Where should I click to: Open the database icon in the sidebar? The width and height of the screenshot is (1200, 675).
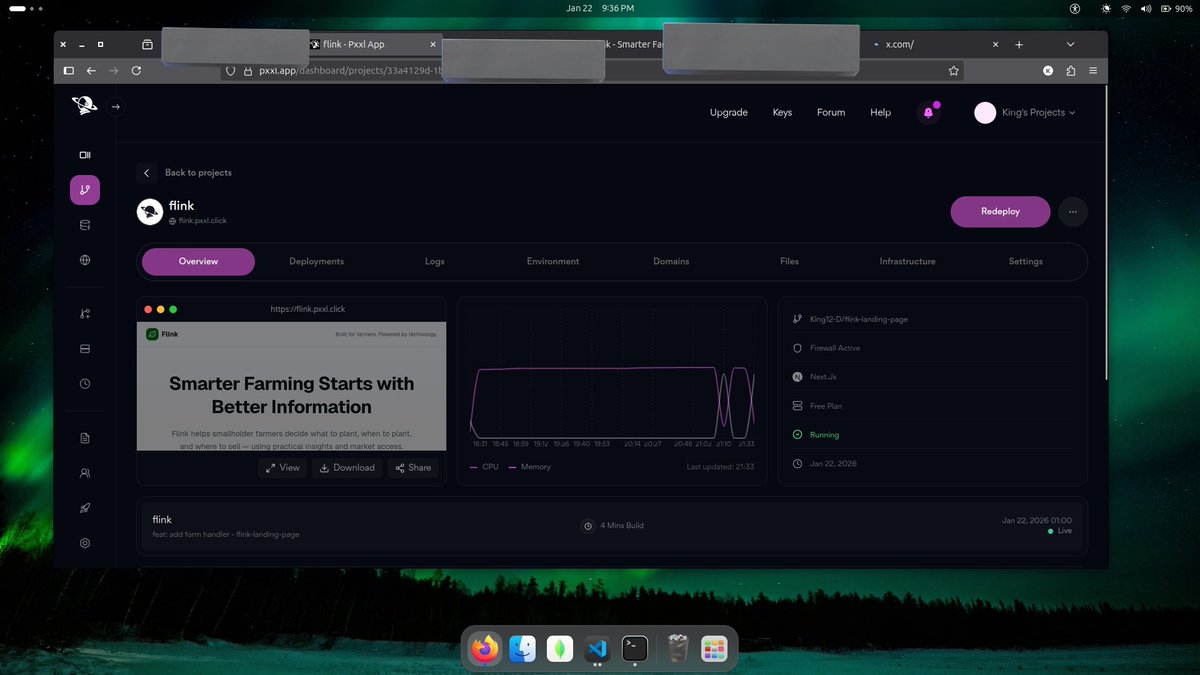click(x=85, y=225)
